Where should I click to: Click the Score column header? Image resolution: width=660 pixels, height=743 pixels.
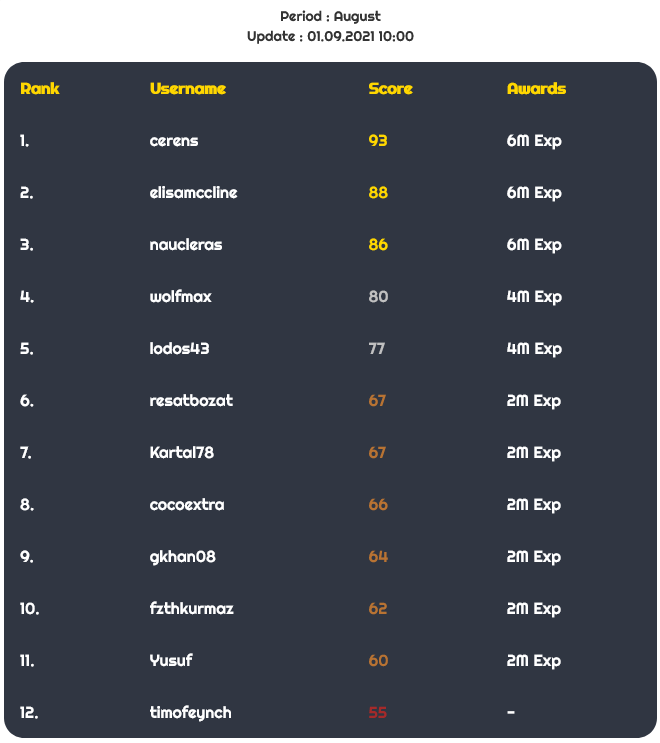pyautogui.click(x=390, y=89)
